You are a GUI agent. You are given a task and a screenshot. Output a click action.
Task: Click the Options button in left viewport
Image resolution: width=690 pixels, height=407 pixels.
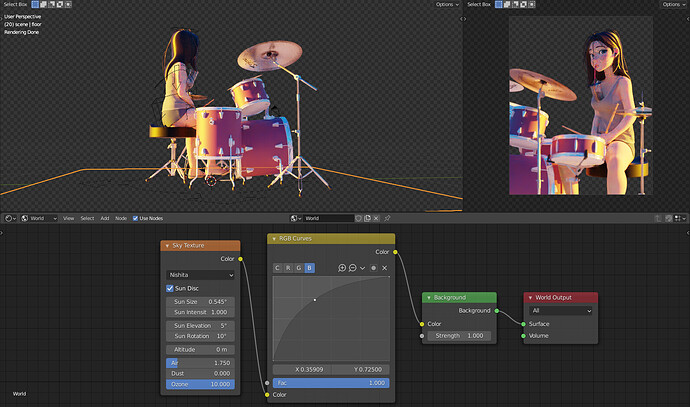pyautogui.click(x=447, y=4)
